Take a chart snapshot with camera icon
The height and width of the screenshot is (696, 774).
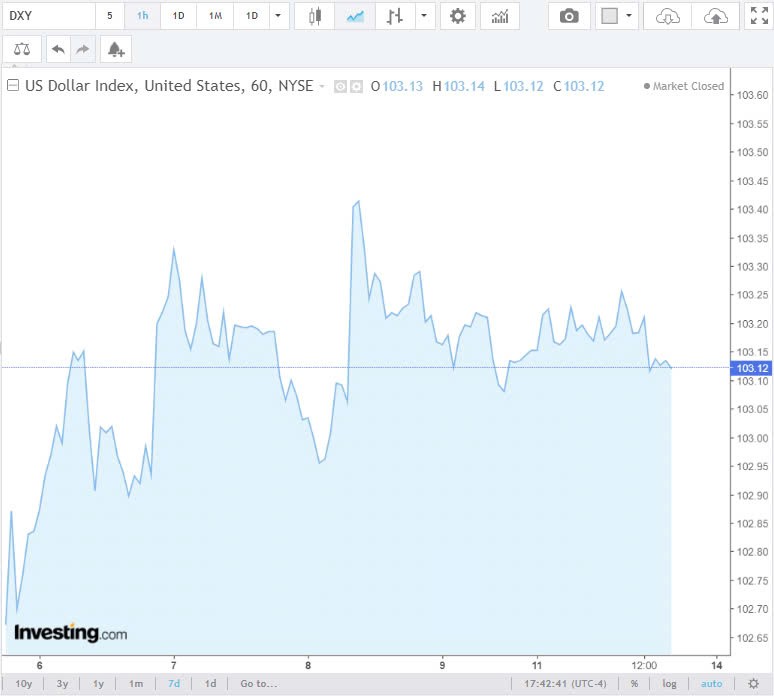point(569,16)
